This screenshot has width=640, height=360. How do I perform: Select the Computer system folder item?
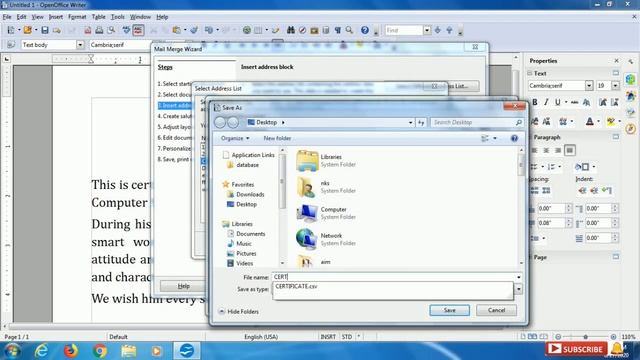pyautogui.click(x=327, y=213)
